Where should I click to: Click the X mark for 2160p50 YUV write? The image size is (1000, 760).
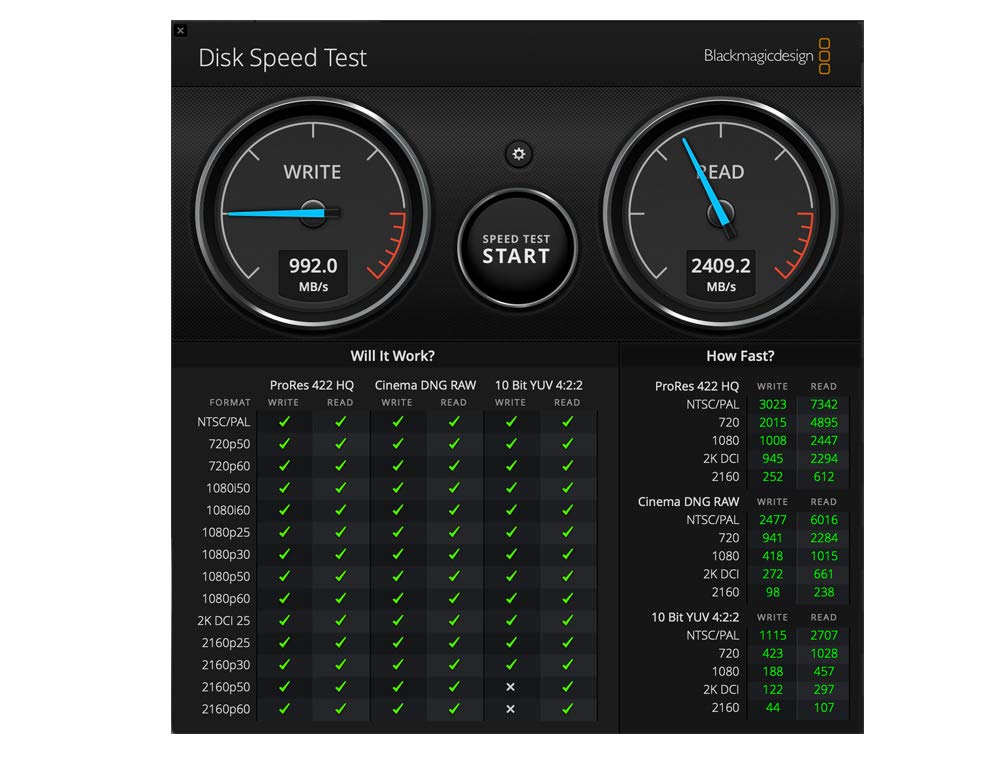pos(510,687)
